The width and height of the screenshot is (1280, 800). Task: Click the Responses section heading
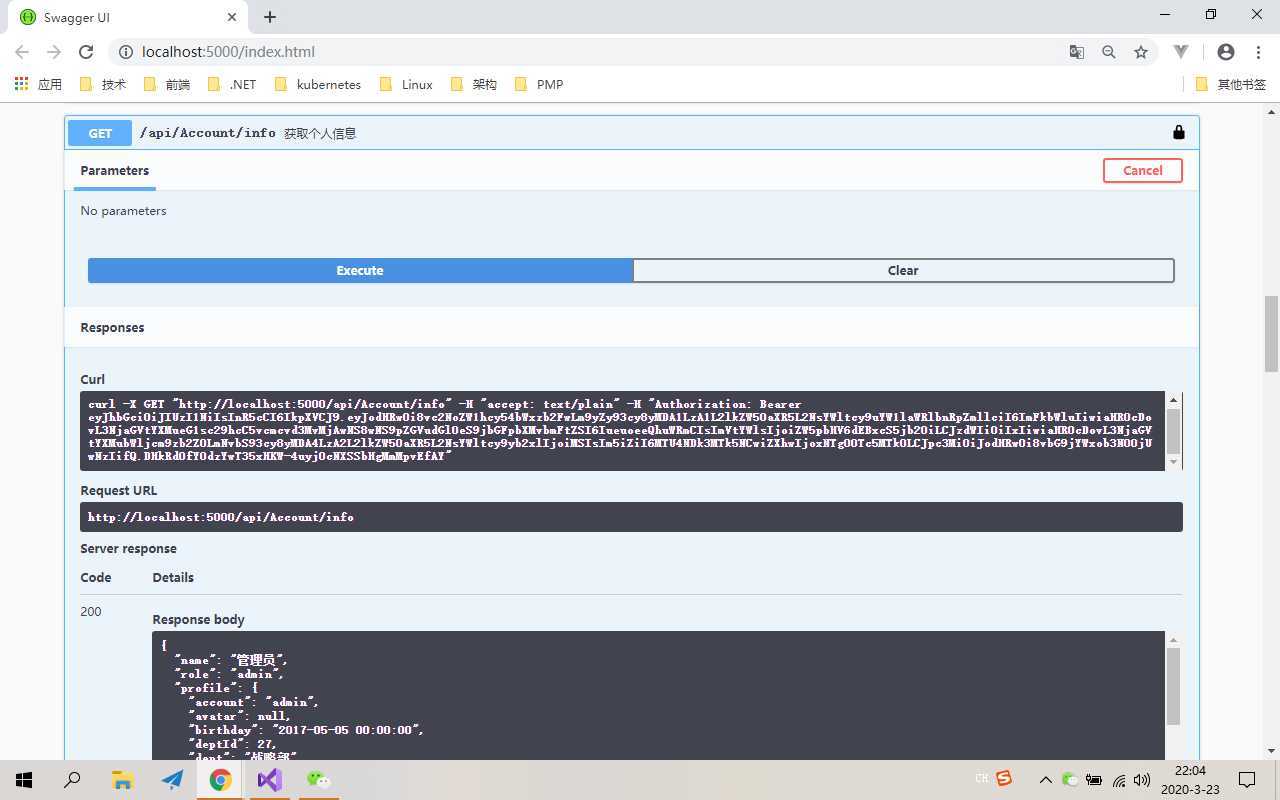[x=112, y=327]
